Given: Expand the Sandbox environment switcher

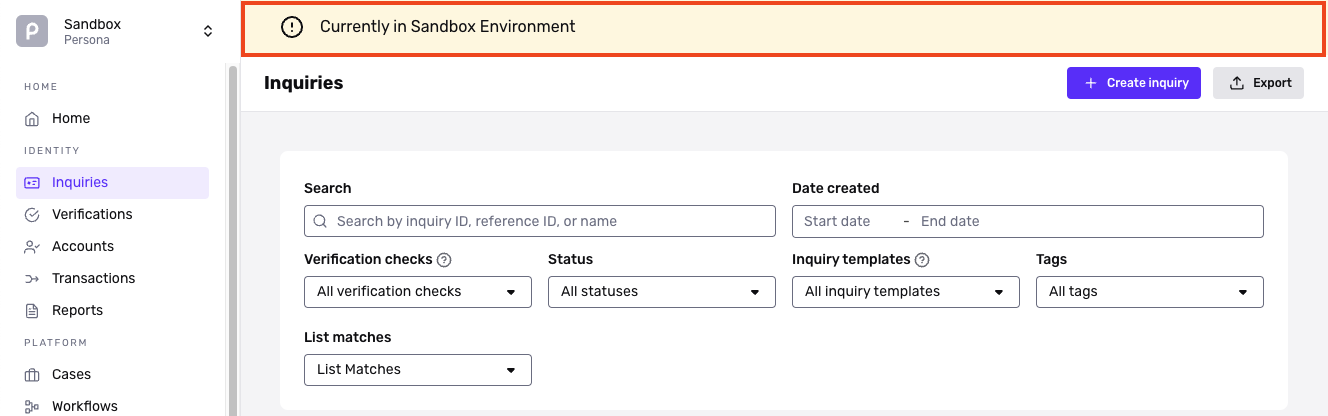Looking at the screenshot, I should pyautogui.click(x=208, y=31).
